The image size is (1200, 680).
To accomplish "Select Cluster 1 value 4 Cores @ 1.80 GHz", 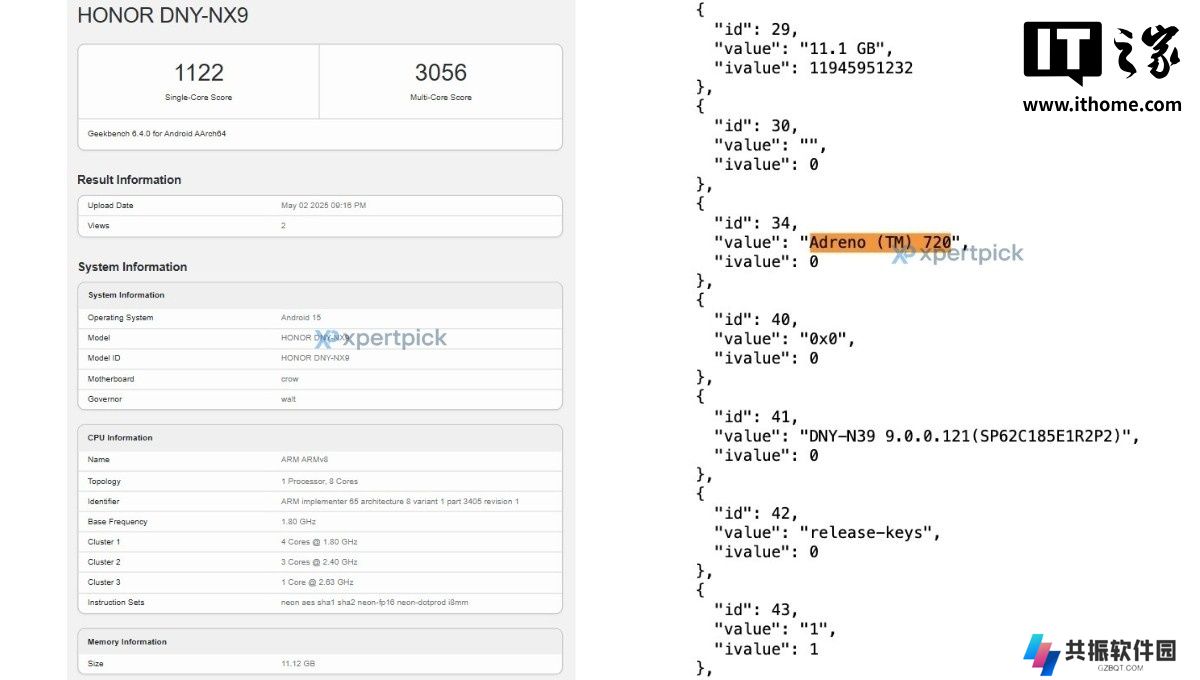I will point(319,542).
